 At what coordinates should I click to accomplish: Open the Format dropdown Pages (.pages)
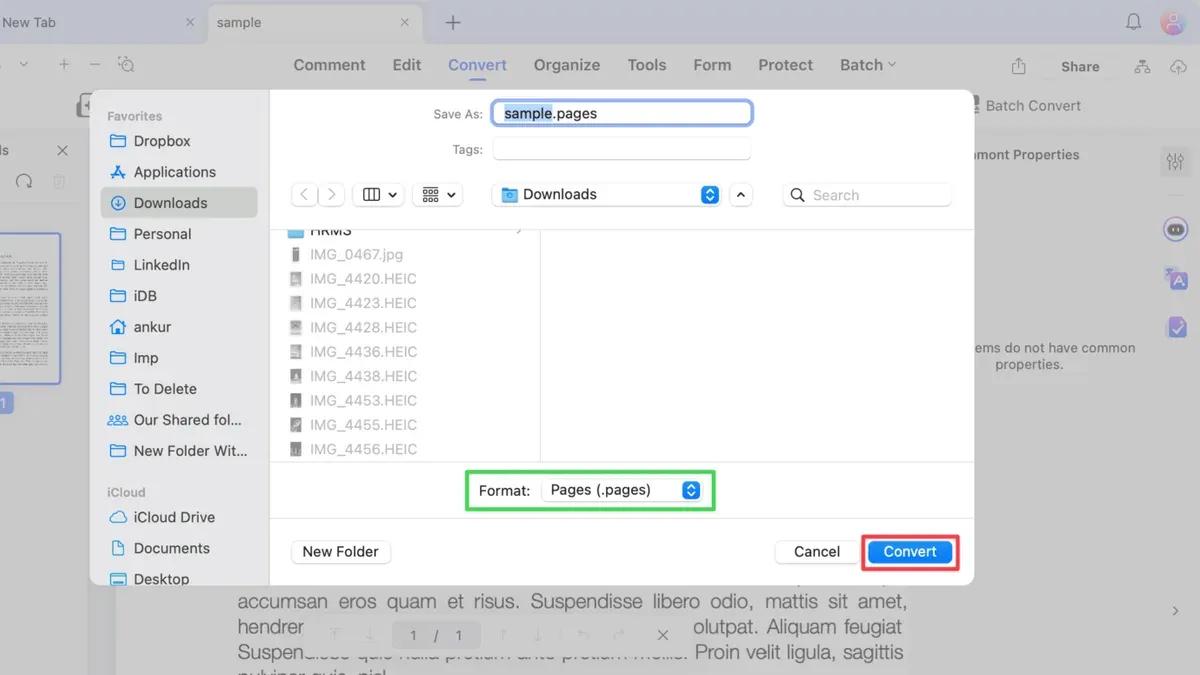[x=622, y=490]
